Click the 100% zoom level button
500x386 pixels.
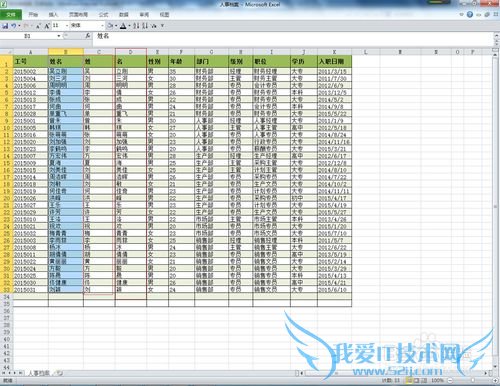(x=437, y=380)
